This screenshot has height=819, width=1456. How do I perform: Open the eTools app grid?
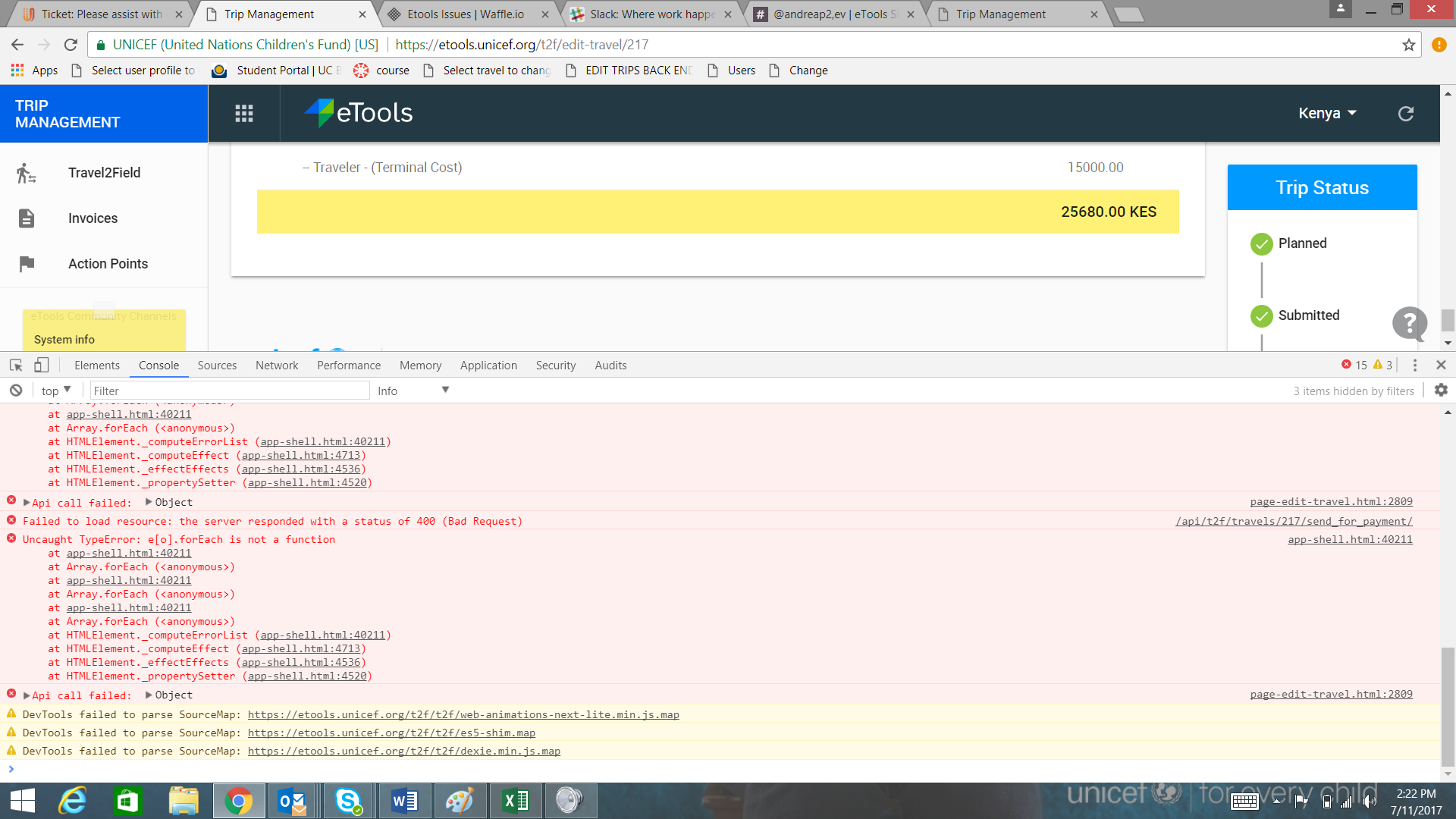(x=243, y=113)
